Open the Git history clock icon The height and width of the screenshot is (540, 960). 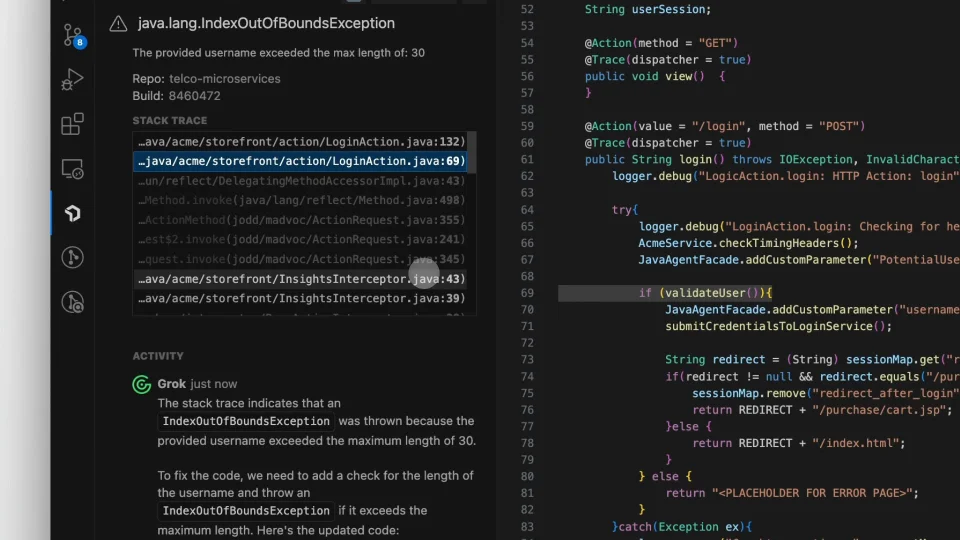(x=72, y=302)
